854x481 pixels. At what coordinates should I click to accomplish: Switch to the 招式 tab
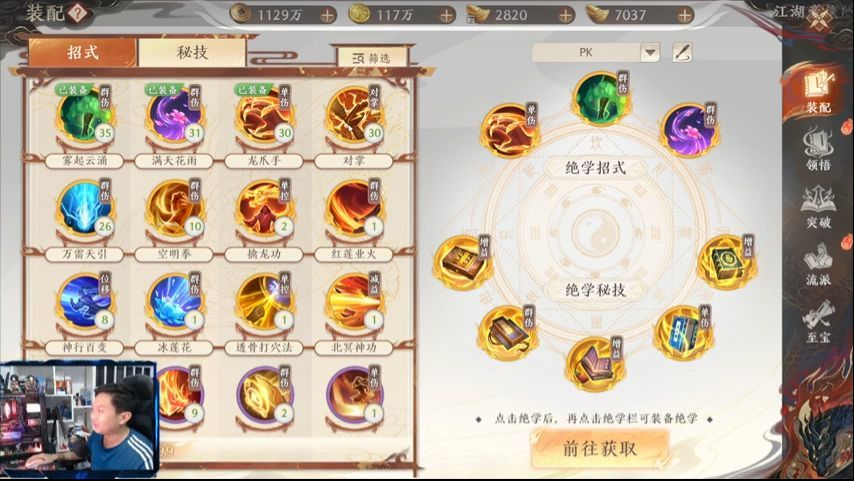click(82, 53)
